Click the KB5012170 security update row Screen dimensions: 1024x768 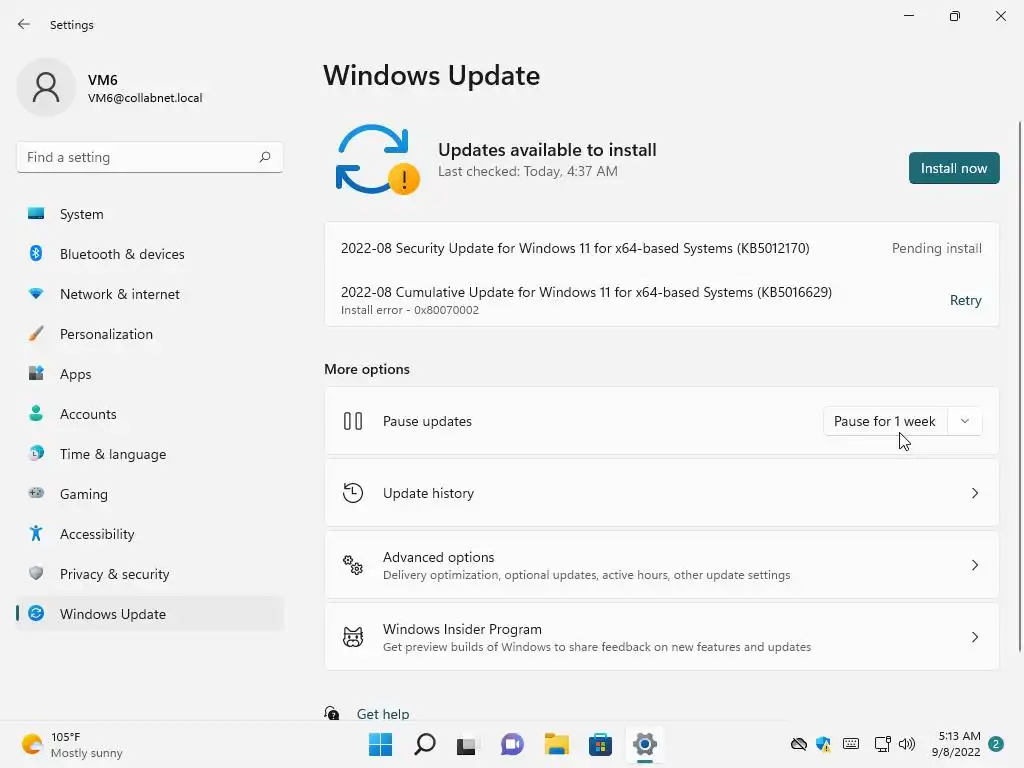click(661, 248)
